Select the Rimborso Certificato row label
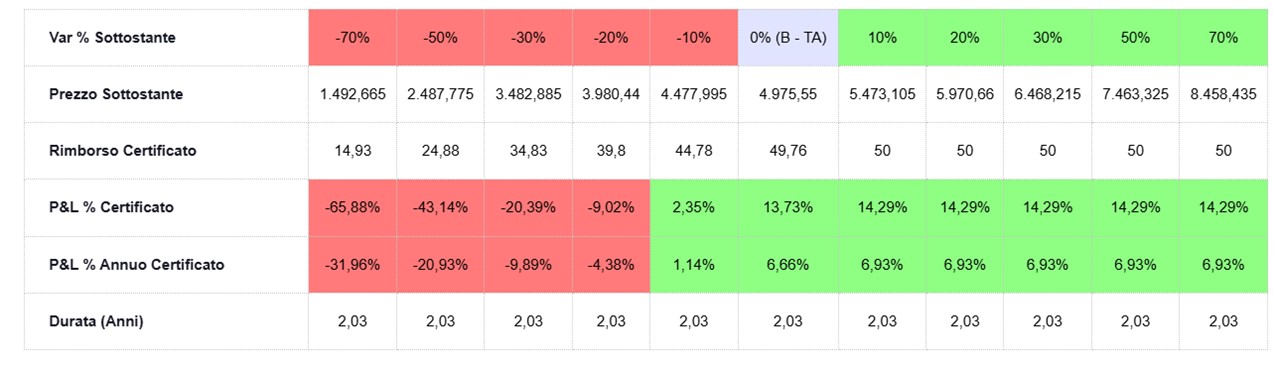Image resolution: width=1274 pixels, height=368 pixels. pyautogui.click(x=123, y=151)
